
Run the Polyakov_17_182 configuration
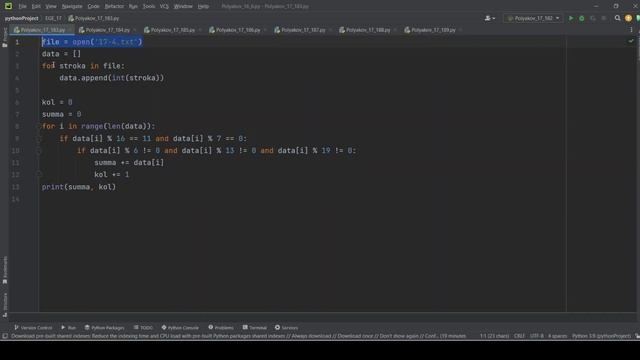(571, 18)
